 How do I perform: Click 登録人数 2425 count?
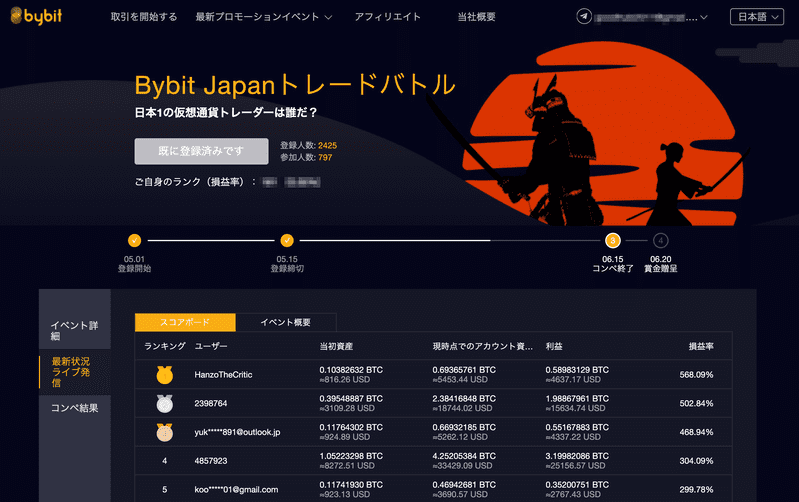(x=308, y=145)
